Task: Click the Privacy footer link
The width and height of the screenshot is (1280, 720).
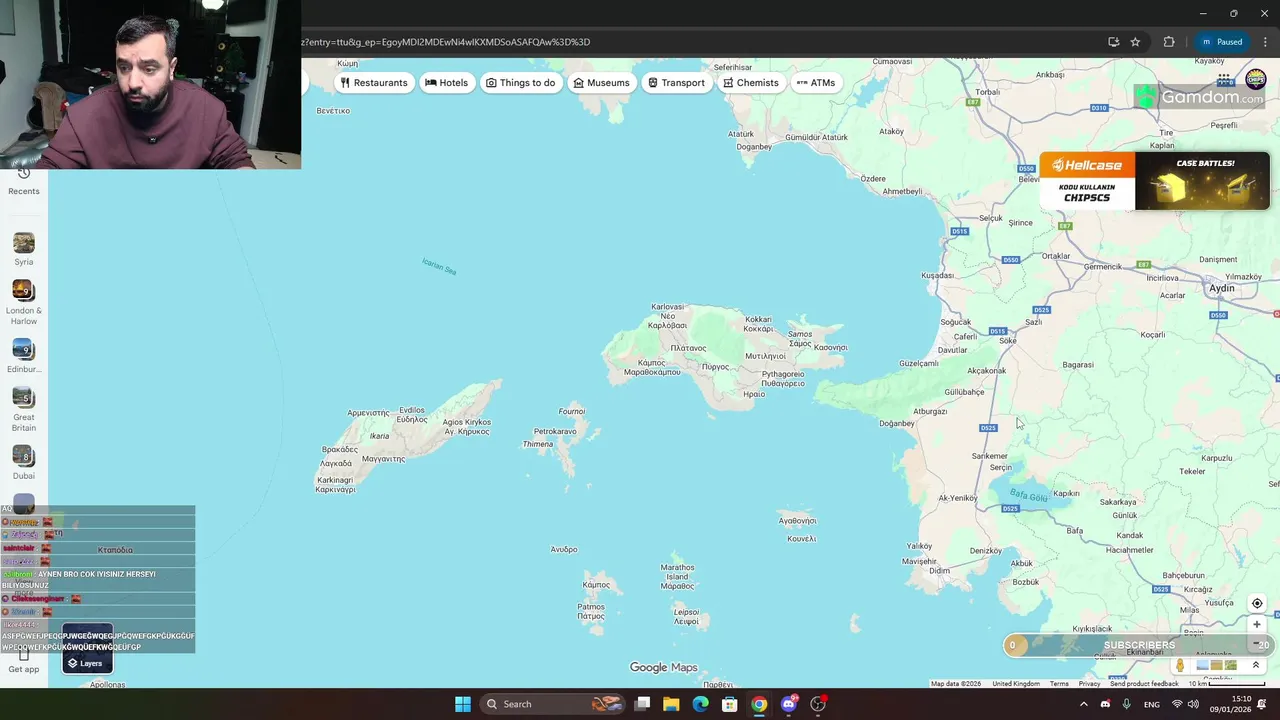Action: [1089, 684]
